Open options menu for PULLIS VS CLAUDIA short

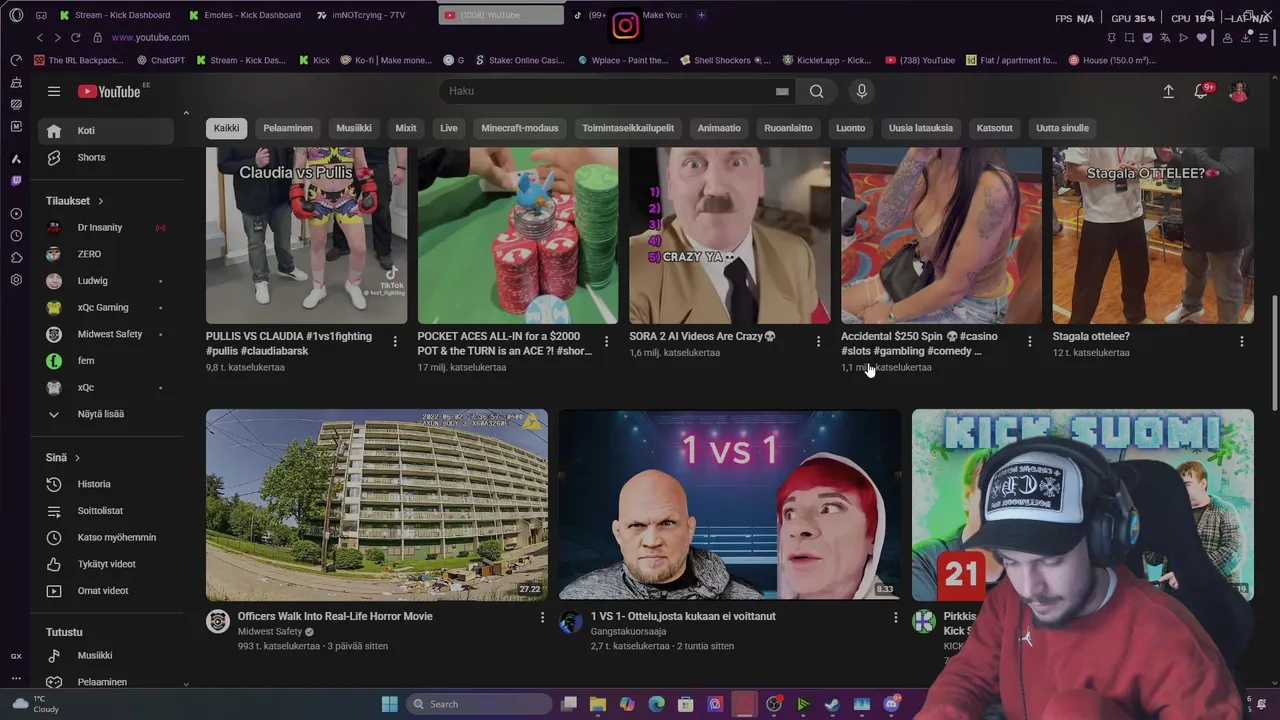[x=395, y=342]
